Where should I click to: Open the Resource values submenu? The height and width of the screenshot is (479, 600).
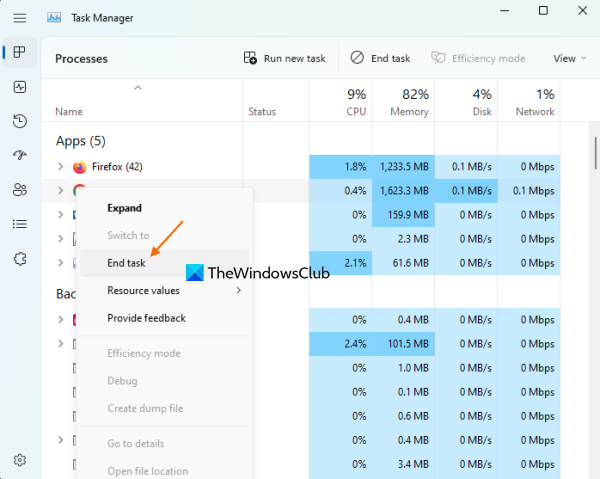click(165, 290)
